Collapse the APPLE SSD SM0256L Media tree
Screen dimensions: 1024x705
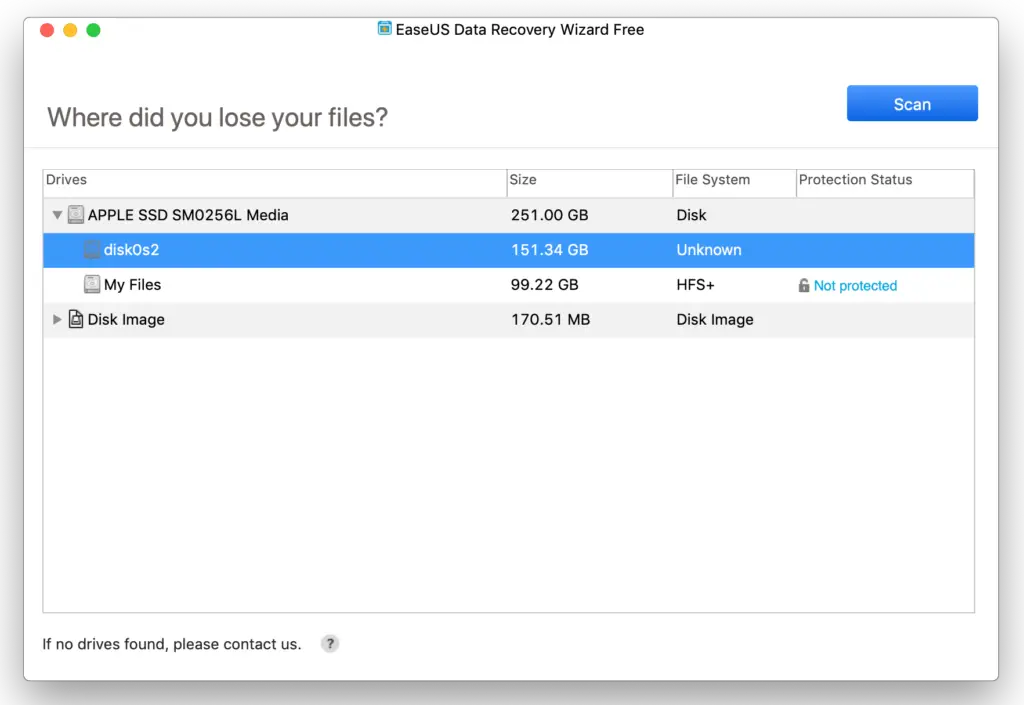click(x=57, y=215)
